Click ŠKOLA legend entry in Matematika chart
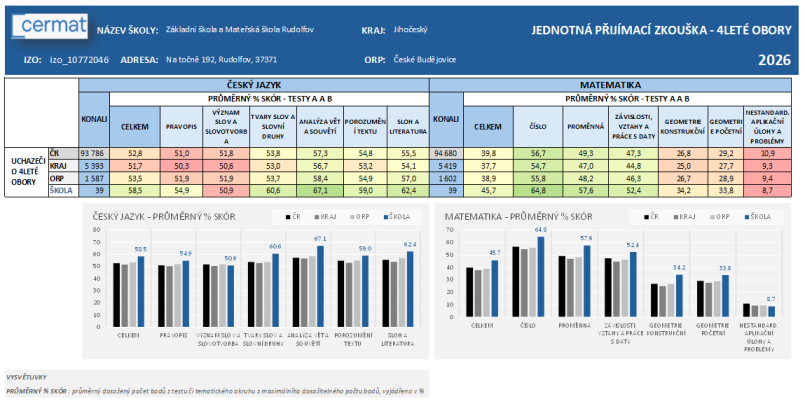 [x=757, y=217]
